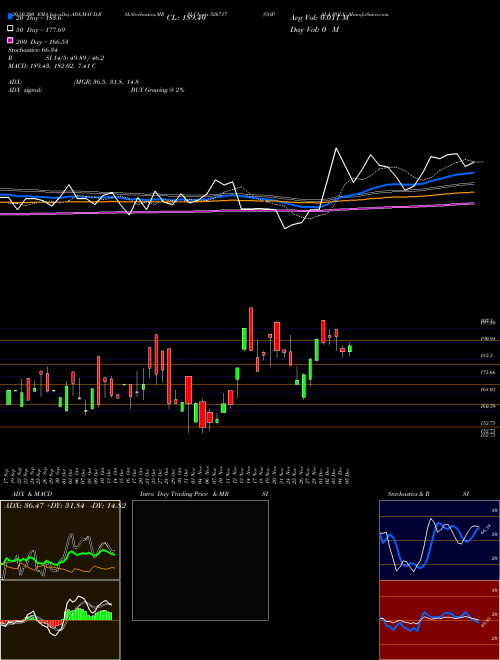Select the '200 Day = 166.33' legend text
The height and width of the screenshot is (660, 500).
pyautogui.click(x=42, y=42)
